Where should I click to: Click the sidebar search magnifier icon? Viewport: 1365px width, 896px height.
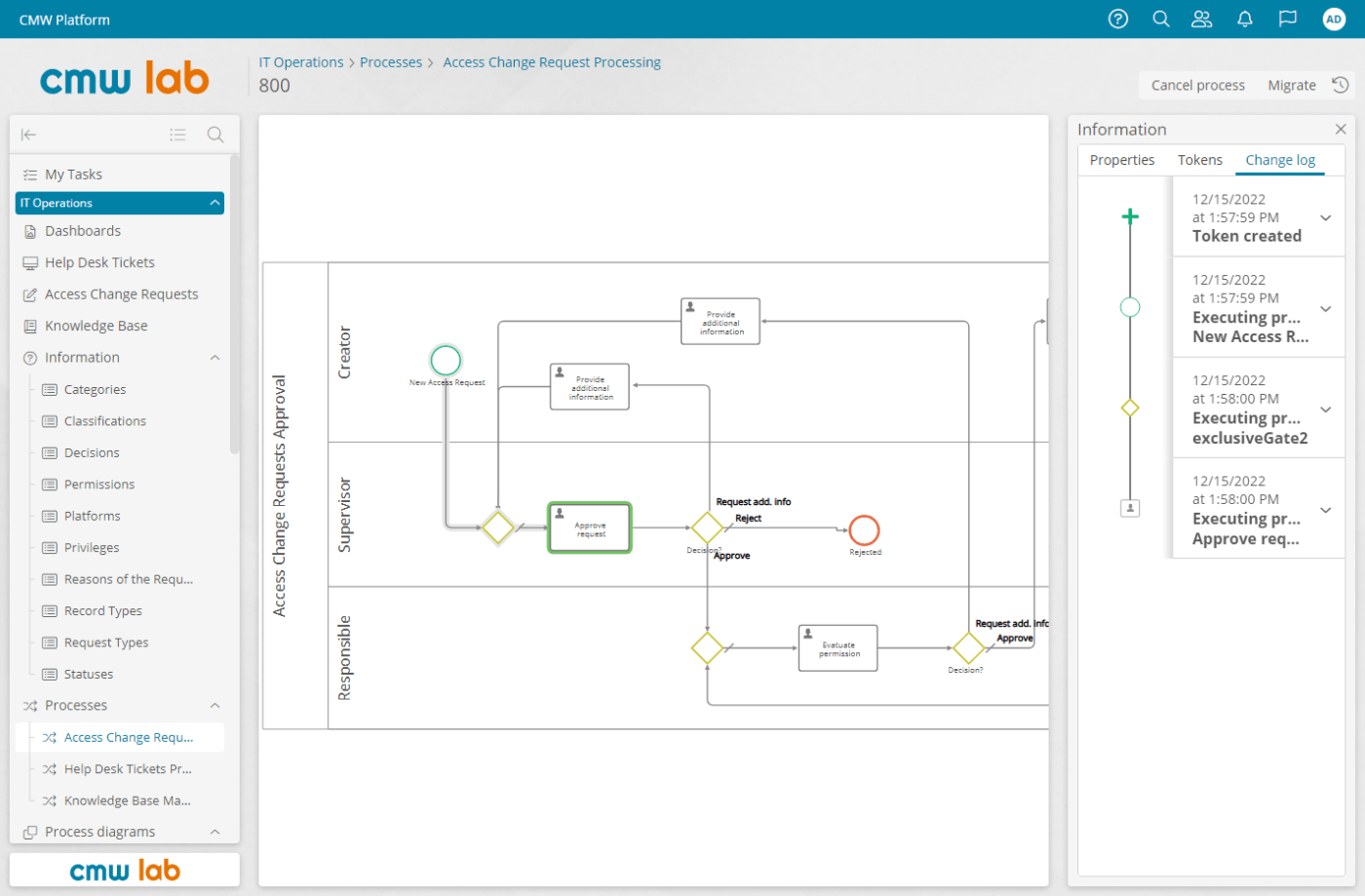click(x=214, y=135)
